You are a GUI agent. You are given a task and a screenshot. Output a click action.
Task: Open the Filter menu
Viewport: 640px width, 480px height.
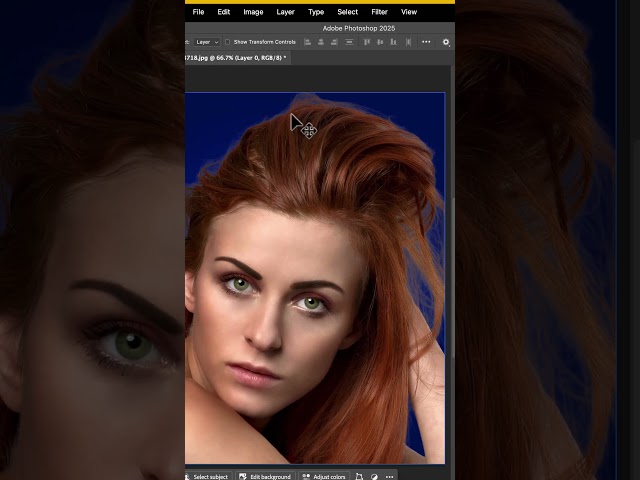379,12
